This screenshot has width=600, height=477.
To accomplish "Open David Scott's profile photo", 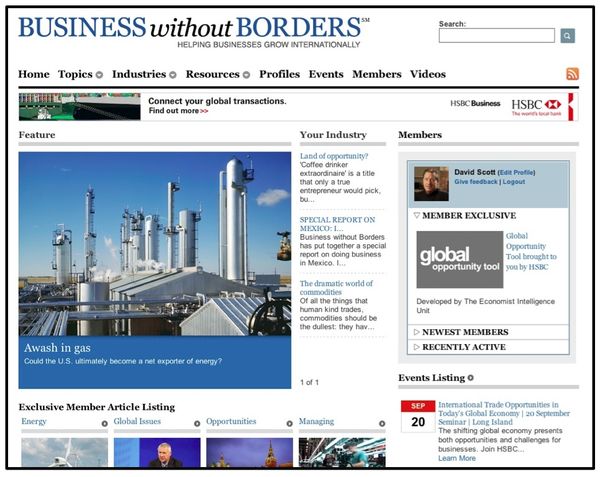I will point(431,184).
